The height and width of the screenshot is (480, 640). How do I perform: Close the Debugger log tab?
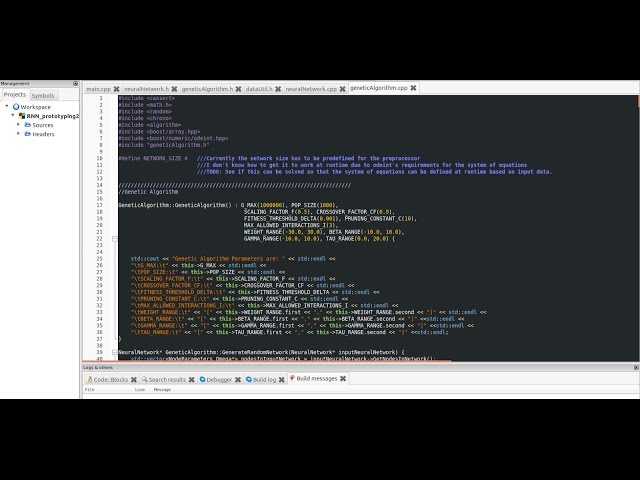(238, 380)
